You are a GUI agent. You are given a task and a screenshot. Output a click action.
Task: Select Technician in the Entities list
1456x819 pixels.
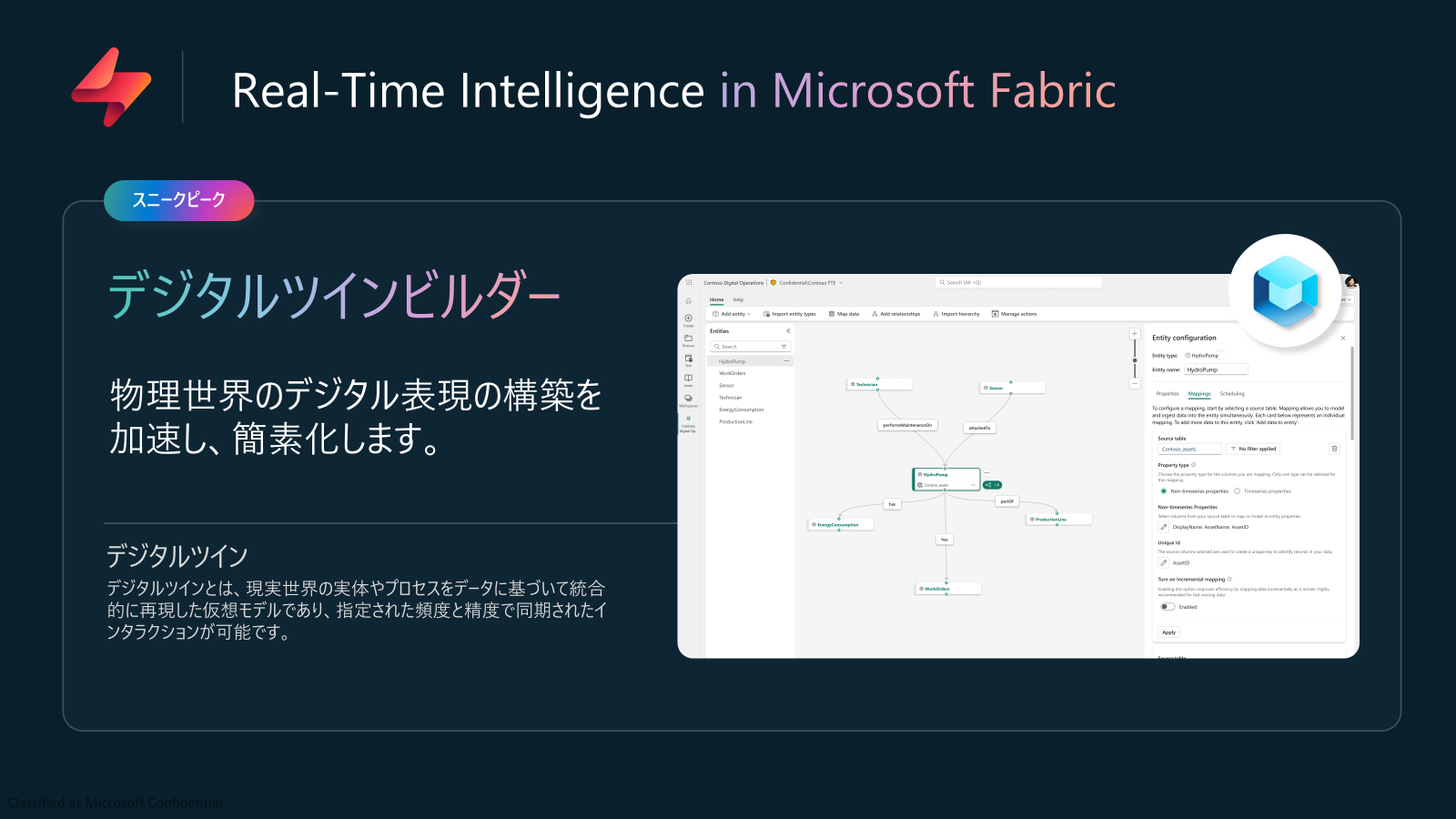(731, 398)
